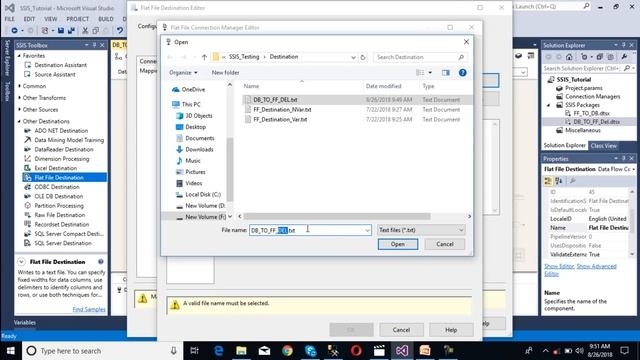The height and width of the screenshot is (360, 640).
Task: Open the Organize menu
Action: click(x=183, y=73)
